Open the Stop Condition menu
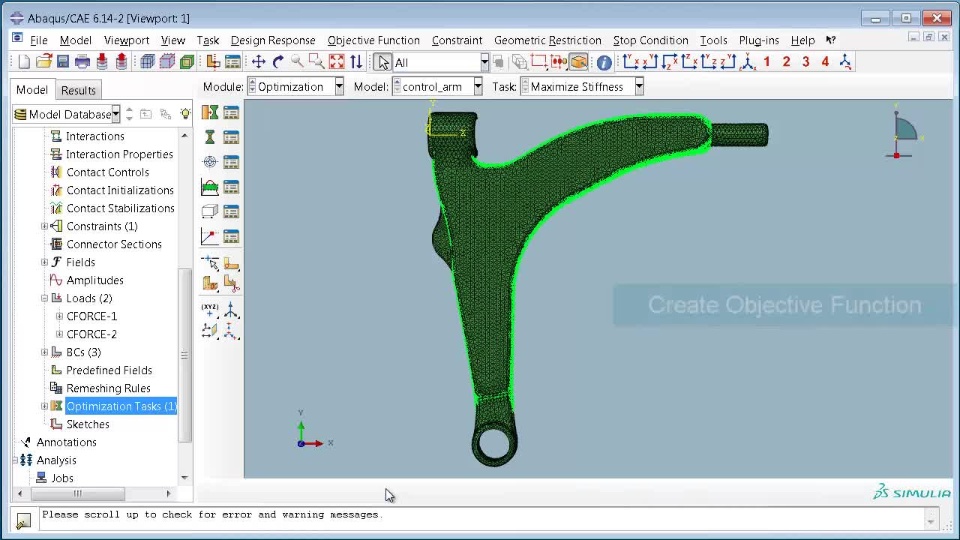This screenshot has height=540, width=960. point(650,40)
